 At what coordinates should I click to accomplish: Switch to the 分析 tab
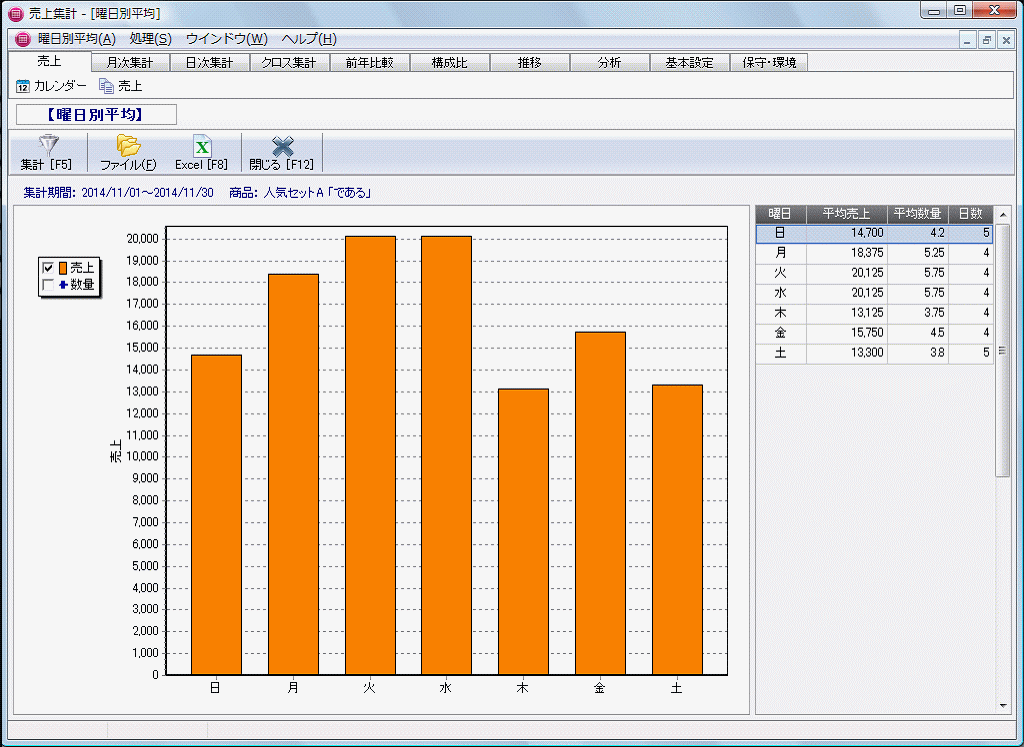[609, 63]
